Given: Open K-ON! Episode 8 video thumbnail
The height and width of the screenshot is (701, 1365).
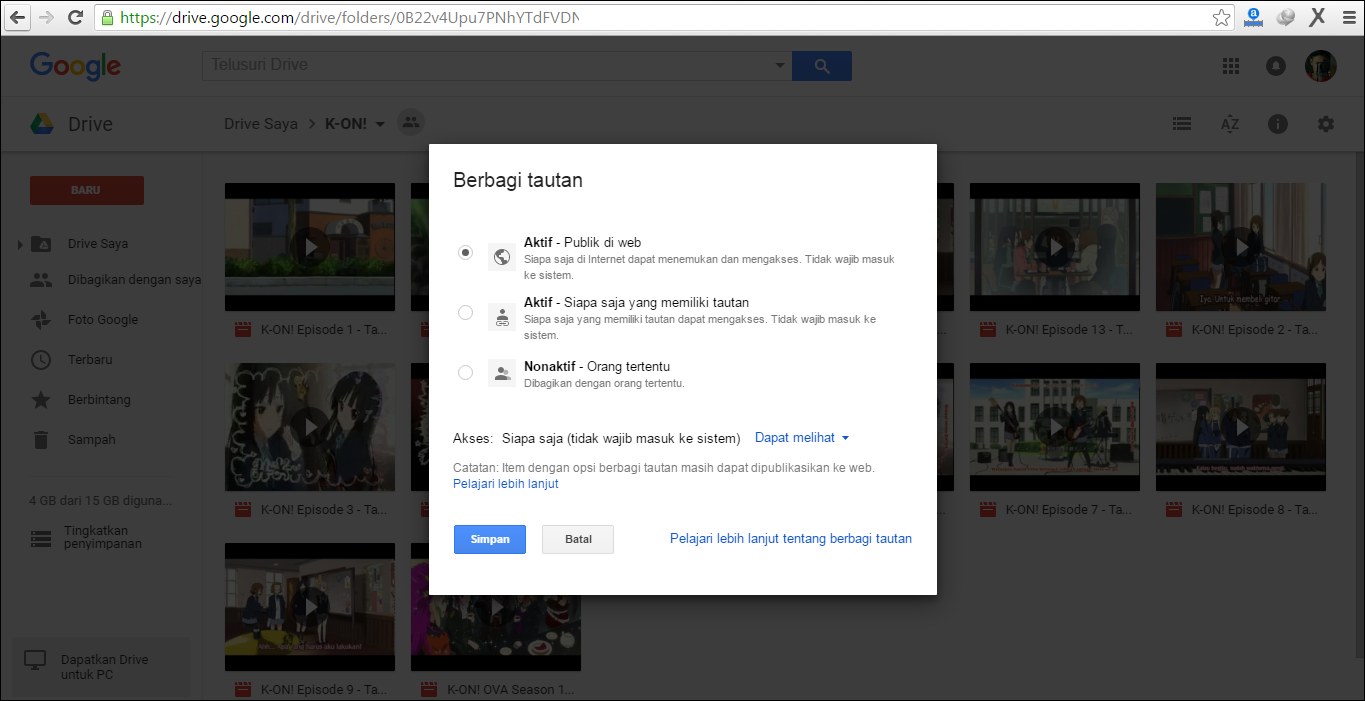Looking at the screenshot, I should click(x=1241, y=427).
